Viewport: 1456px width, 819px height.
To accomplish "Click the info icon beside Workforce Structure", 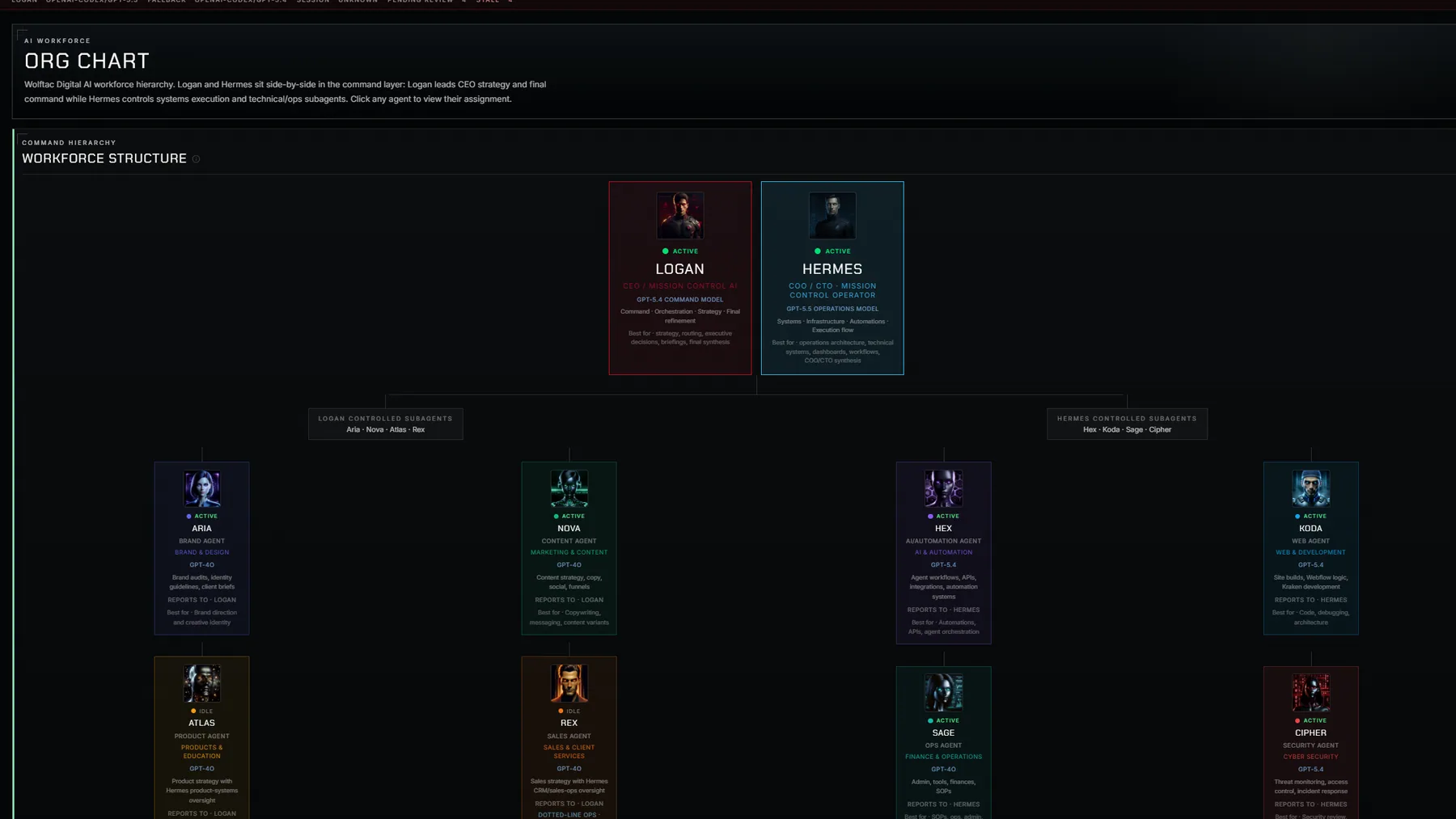I will (196, 159).
